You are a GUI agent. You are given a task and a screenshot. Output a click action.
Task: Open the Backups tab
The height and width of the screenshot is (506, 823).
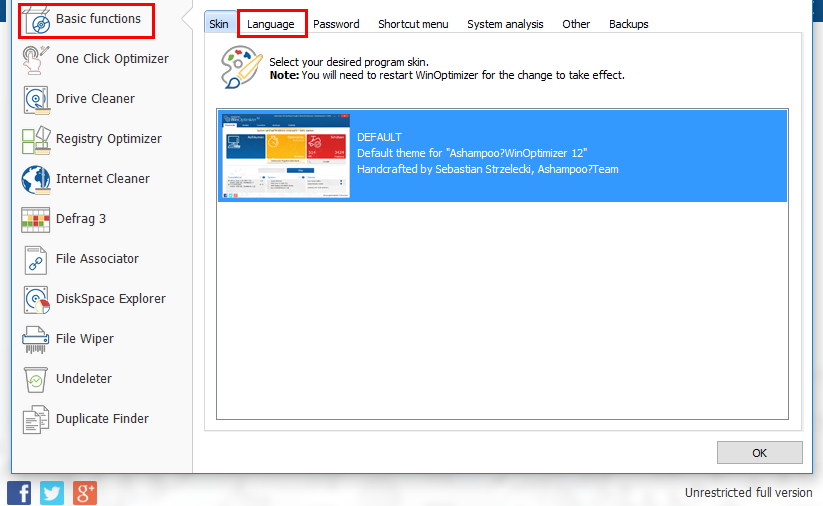click(x=629, y=24)
